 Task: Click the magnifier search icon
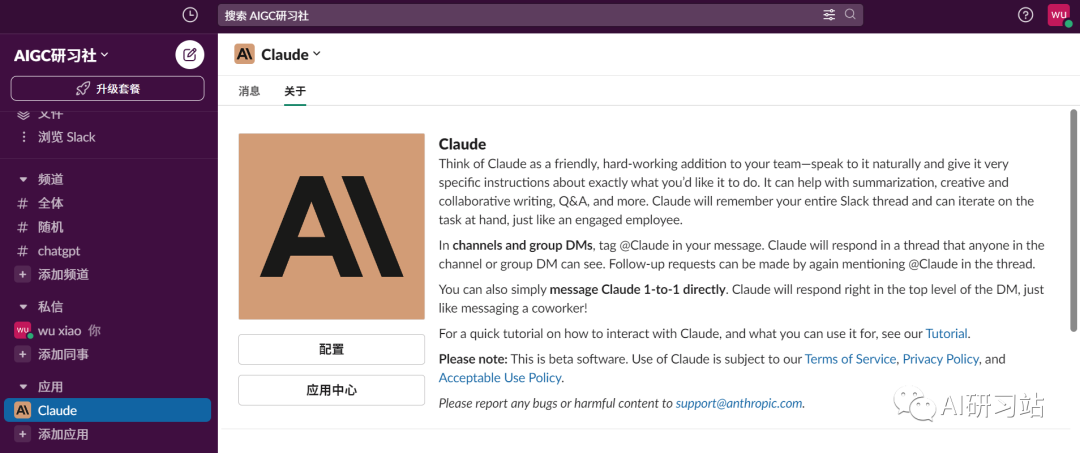click(850, 14)
